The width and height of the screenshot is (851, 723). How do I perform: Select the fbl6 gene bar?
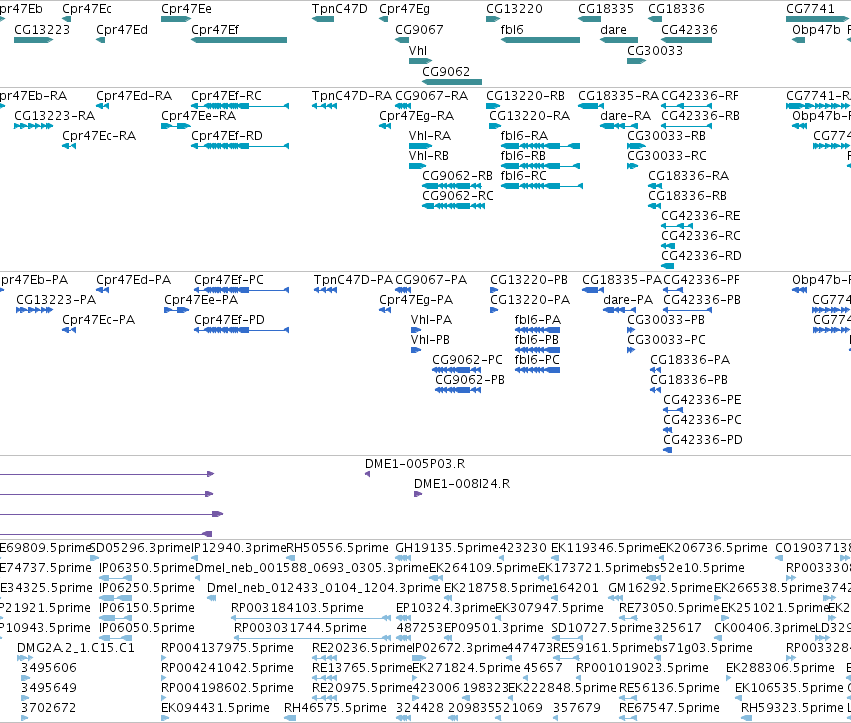click(540, 40)
